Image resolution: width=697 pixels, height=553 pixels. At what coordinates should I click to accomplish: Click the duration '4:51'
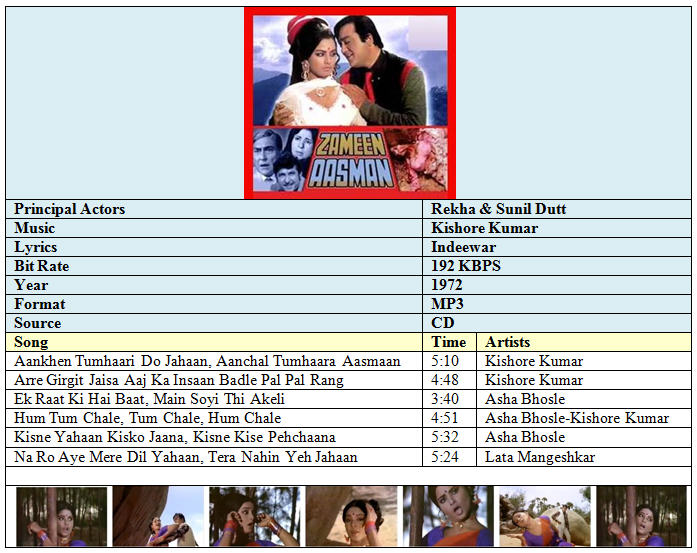click(445, 418)
